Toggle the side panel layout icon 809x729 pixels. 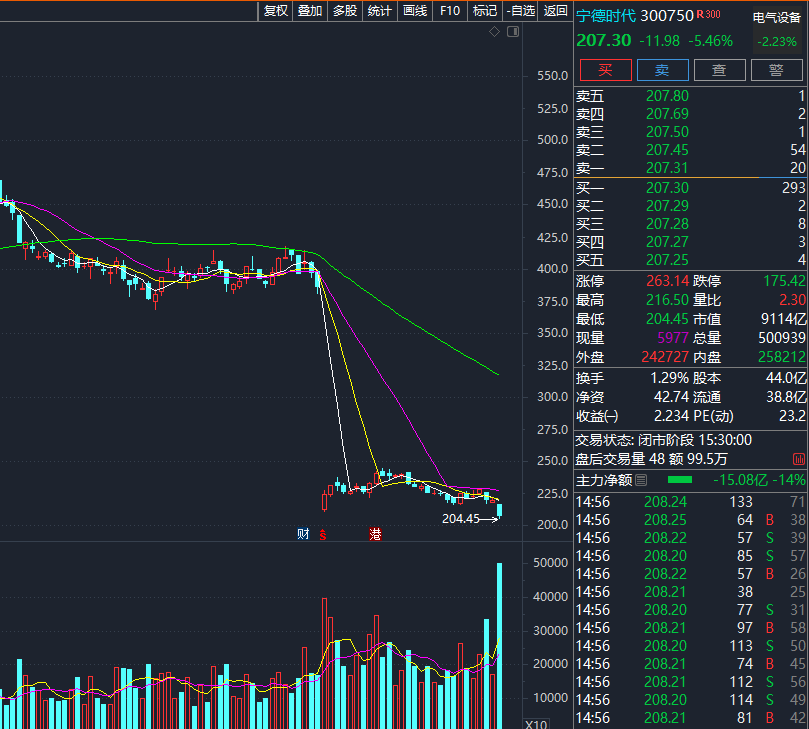513,32
